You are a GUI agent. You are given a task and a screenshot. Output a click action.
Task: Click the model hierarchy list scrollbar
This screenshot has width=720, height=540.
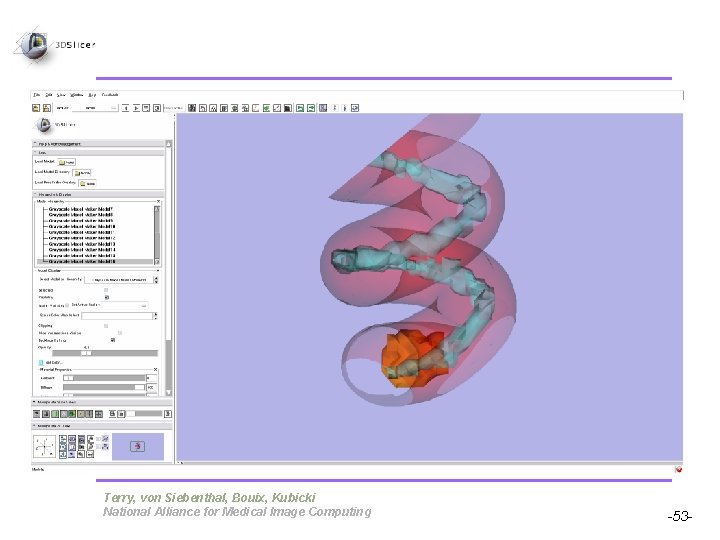(x=157, y=235)
